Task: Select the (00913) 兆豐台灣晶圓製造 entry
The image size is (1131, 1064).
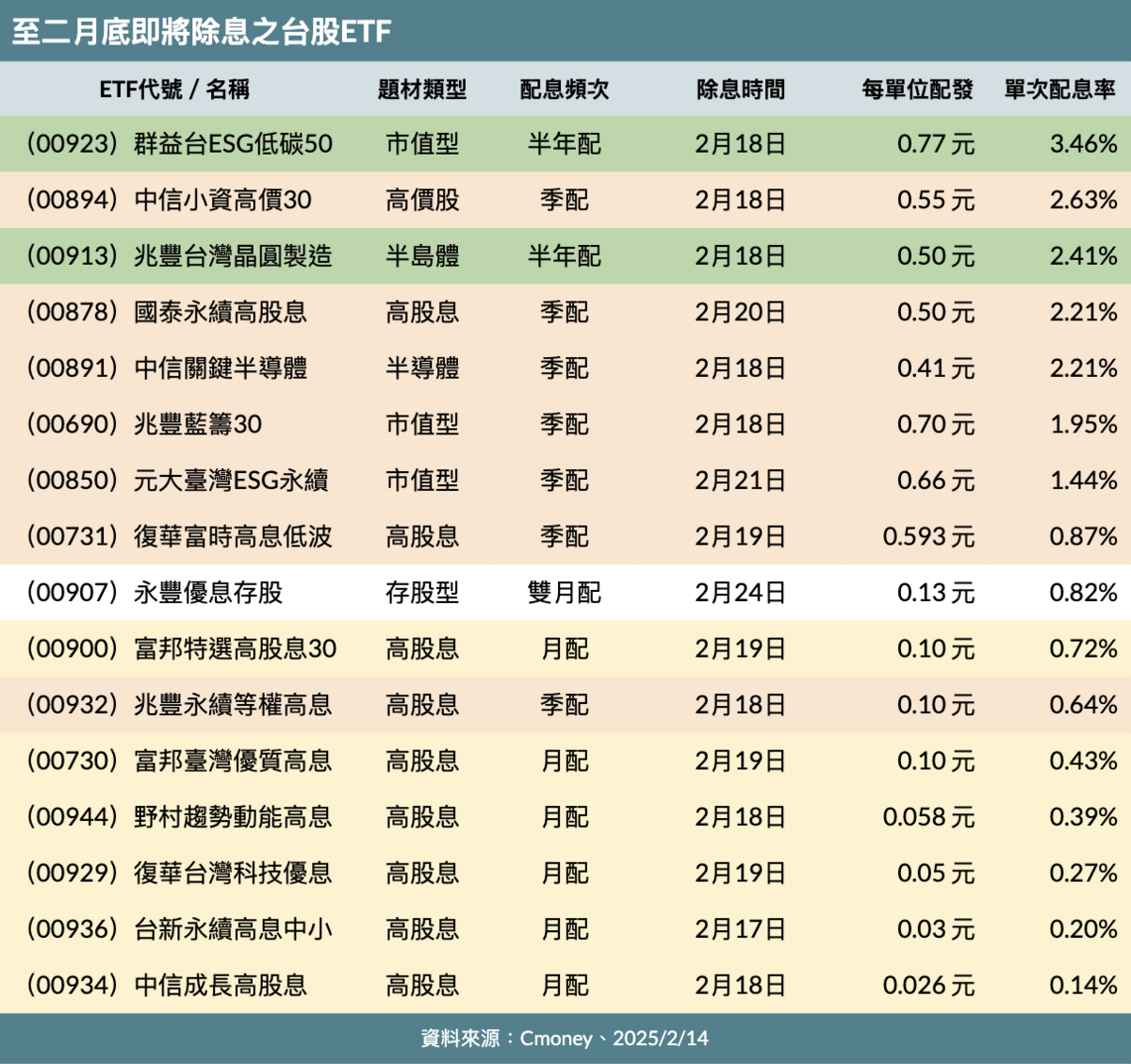Action: [x=179, y=256]
